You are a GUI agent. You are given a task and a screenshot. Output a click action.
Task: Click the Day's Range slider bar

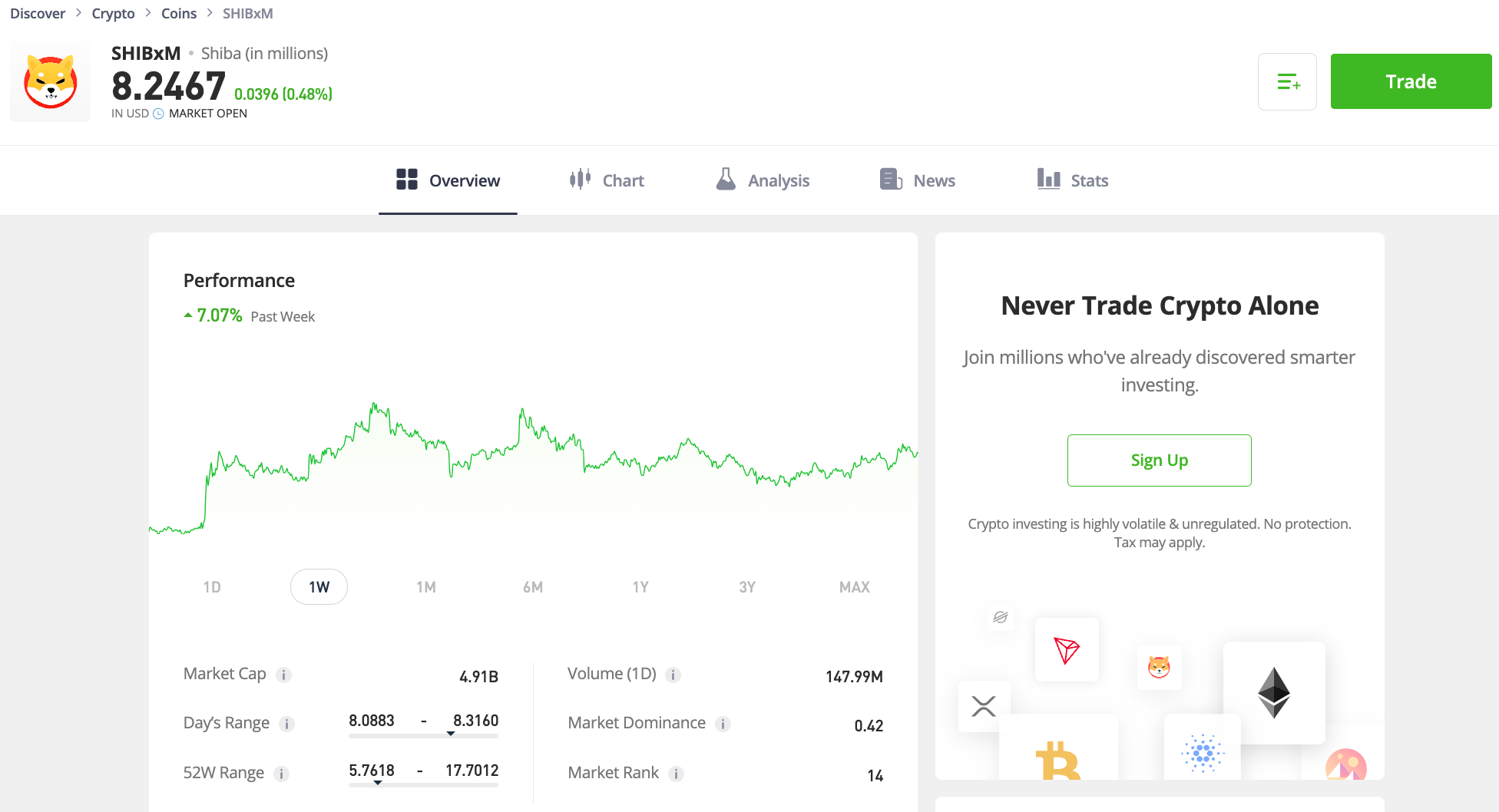tap(423, 736)
